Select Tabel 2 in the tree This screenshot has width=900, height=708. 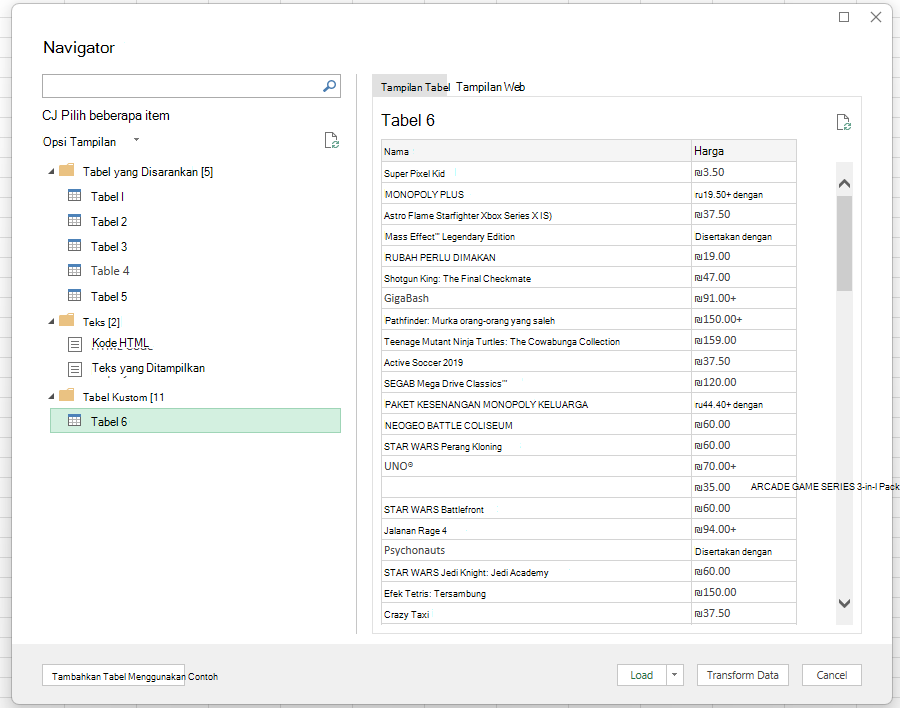pos(108,222)
